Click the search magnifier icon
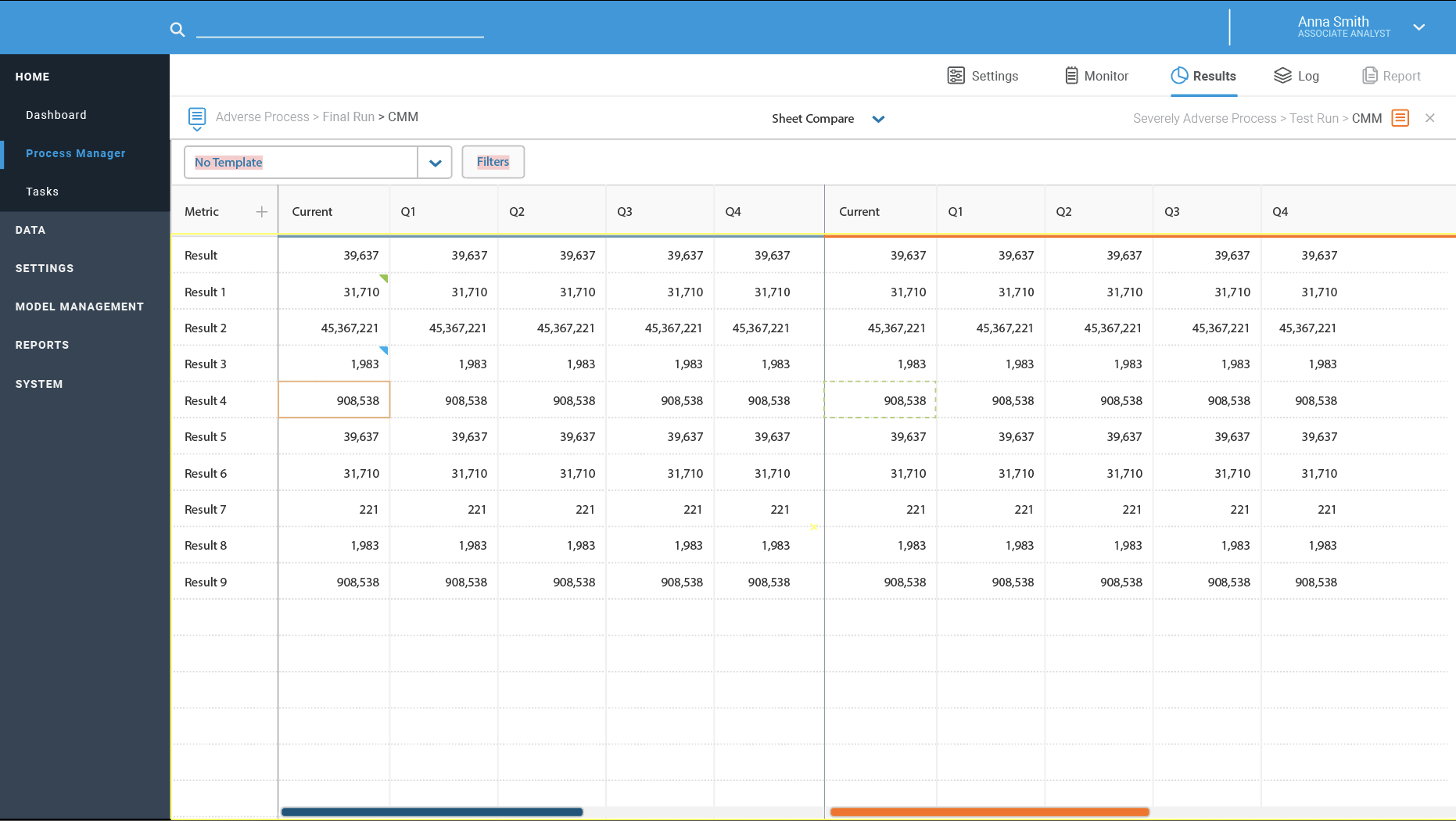Image resolution: width=1456 pixels, height=821 pixels. 178,30
